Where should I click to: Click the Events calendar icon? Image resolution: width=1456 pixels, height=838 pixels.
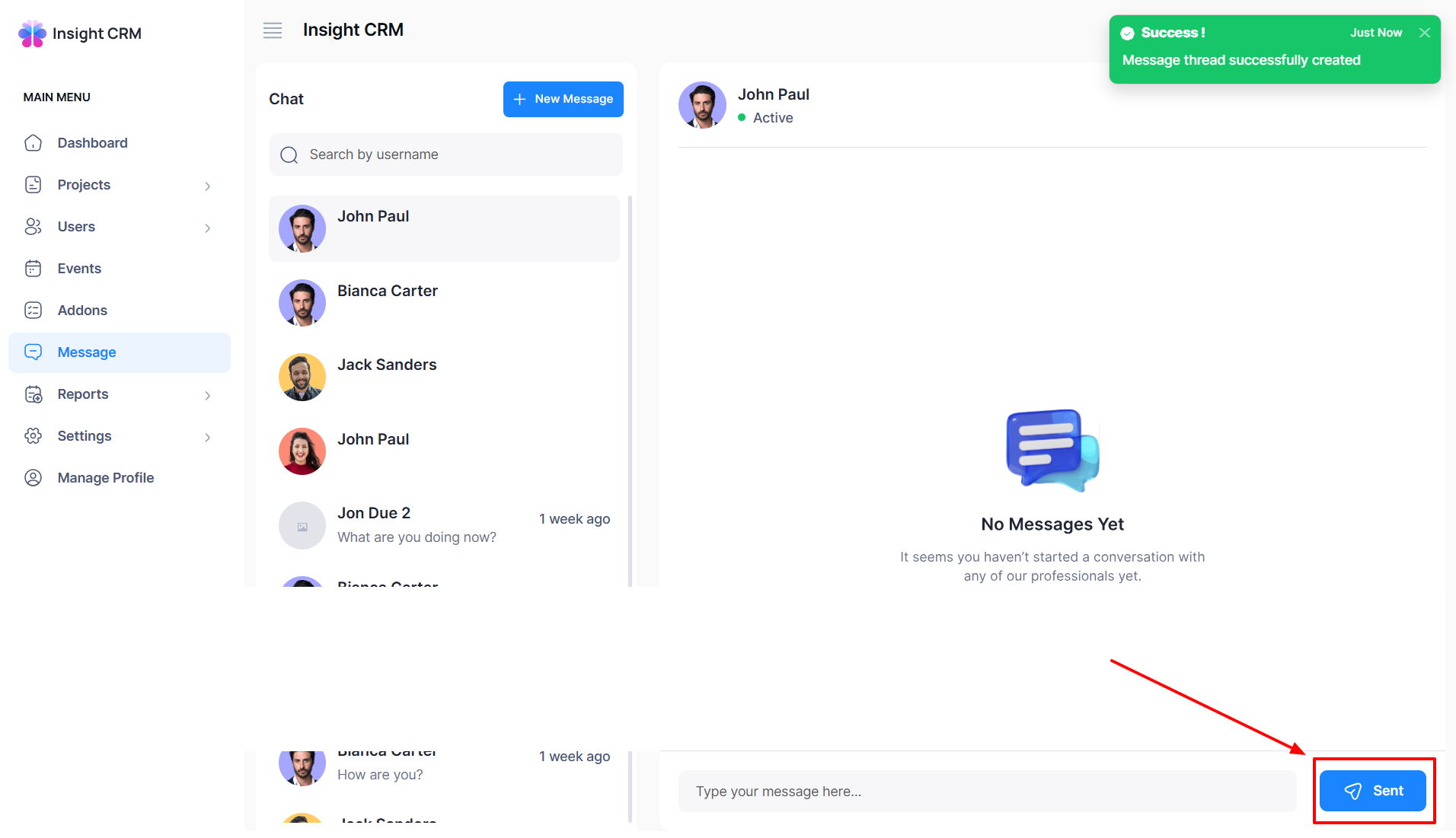[34, 269]
